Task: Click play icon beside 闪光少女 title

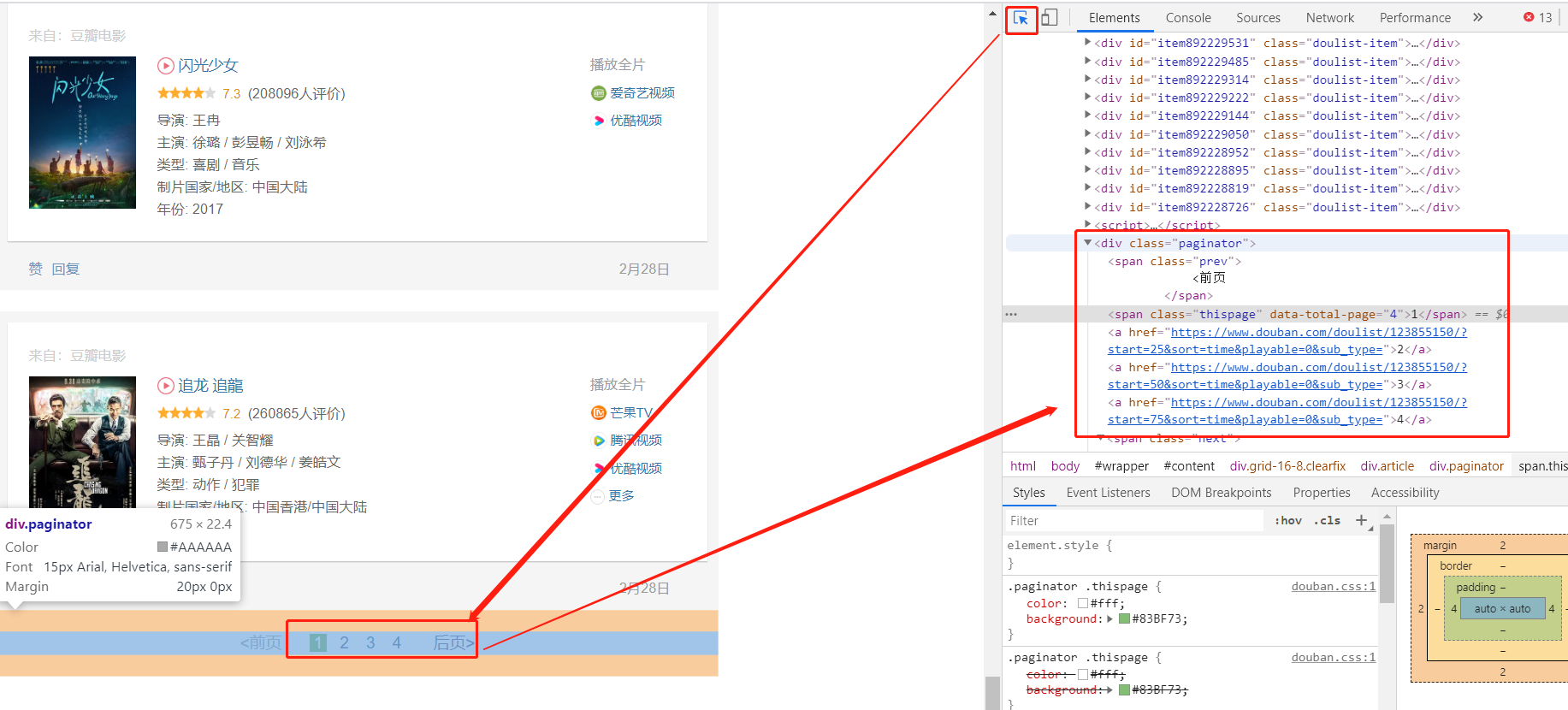Action: point(166,66)
